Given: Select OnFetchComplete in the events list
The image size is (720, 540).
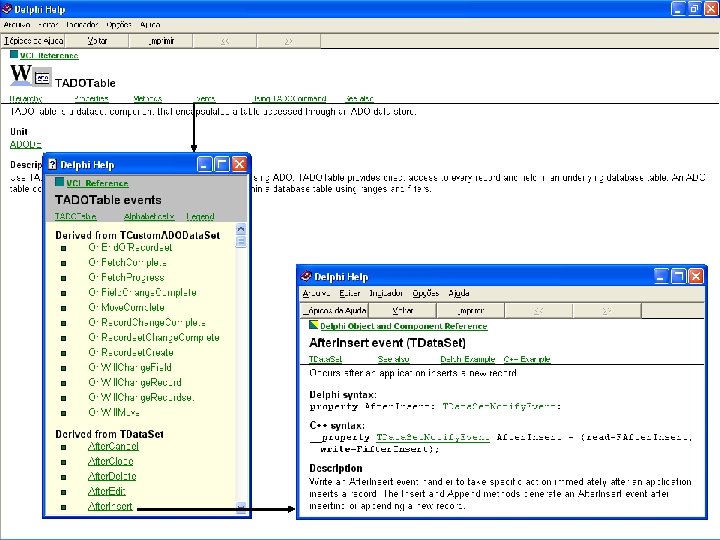Looking at the screenshot, I should [128, 263].
